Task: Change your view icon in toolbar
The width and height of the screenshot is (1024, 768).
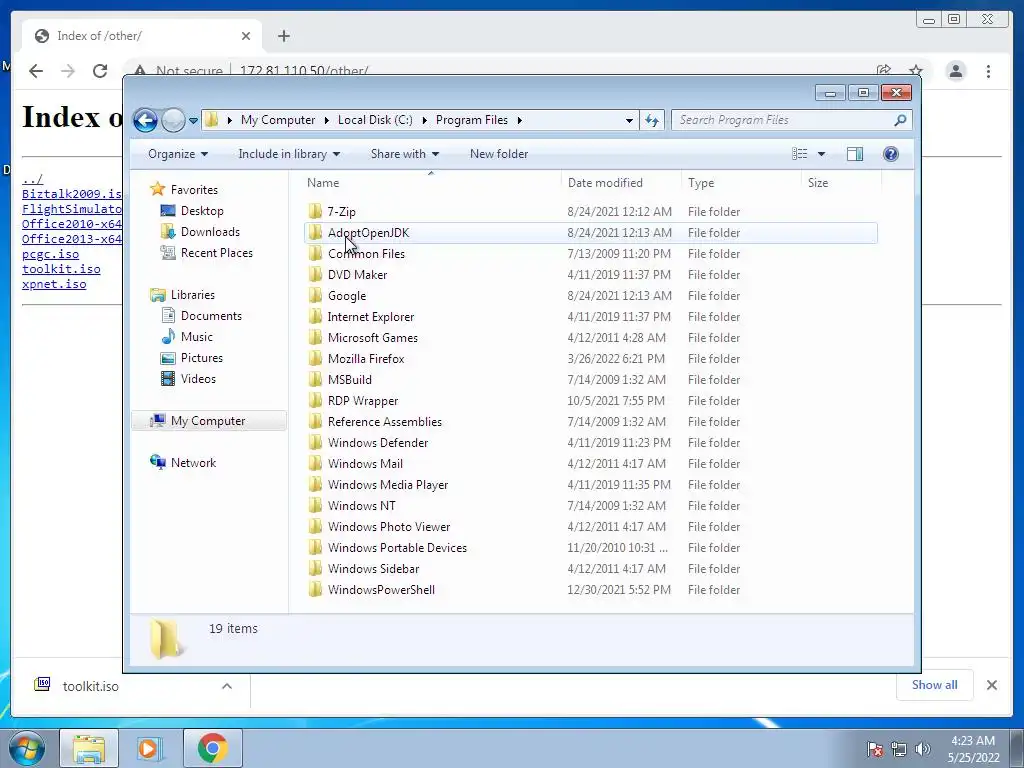Action: click(799, 154)
